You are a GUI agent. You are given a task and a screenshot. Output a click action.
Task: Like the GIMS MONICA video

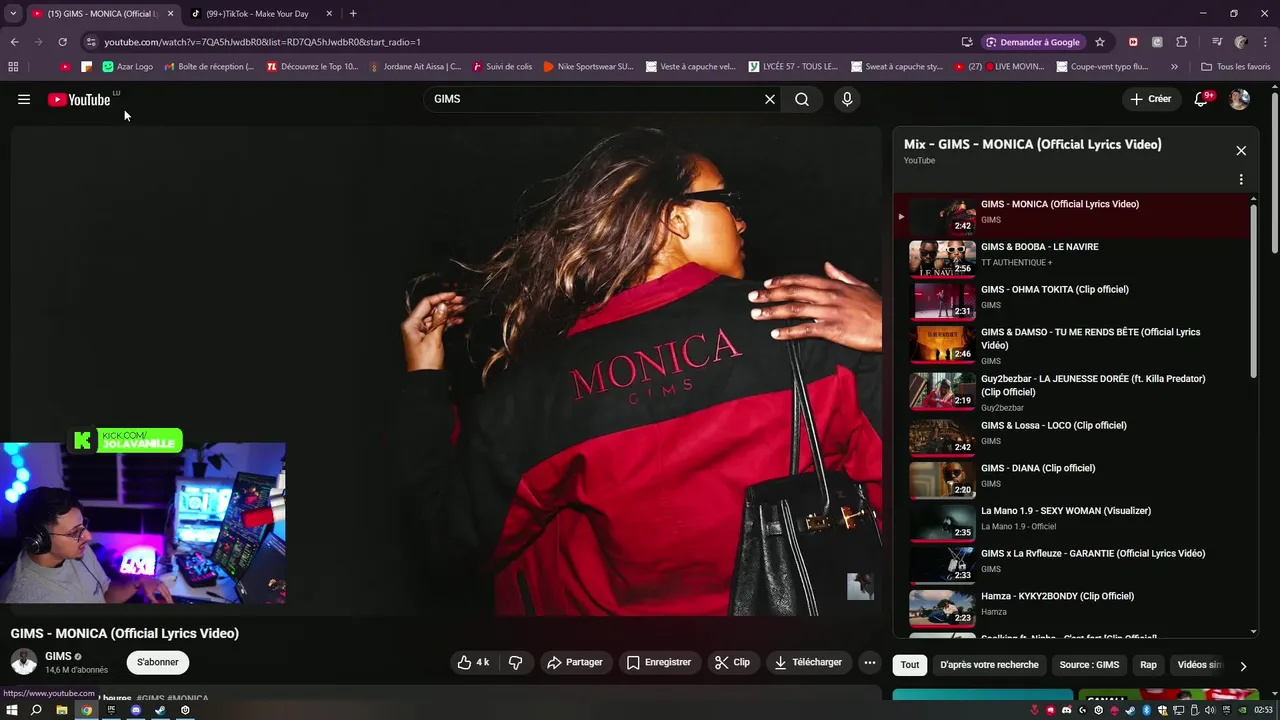[473, 662]
